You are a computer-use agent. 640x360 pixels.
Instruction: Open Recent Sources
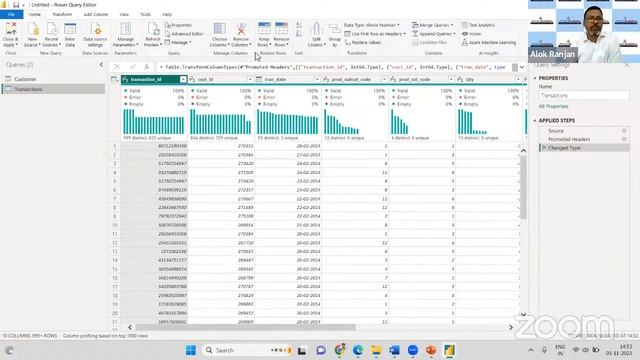51,35
